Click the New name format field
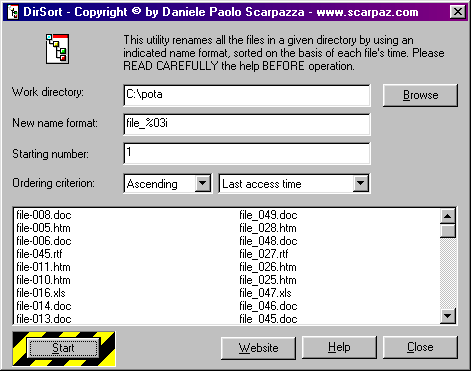 (x=247, y=124)
